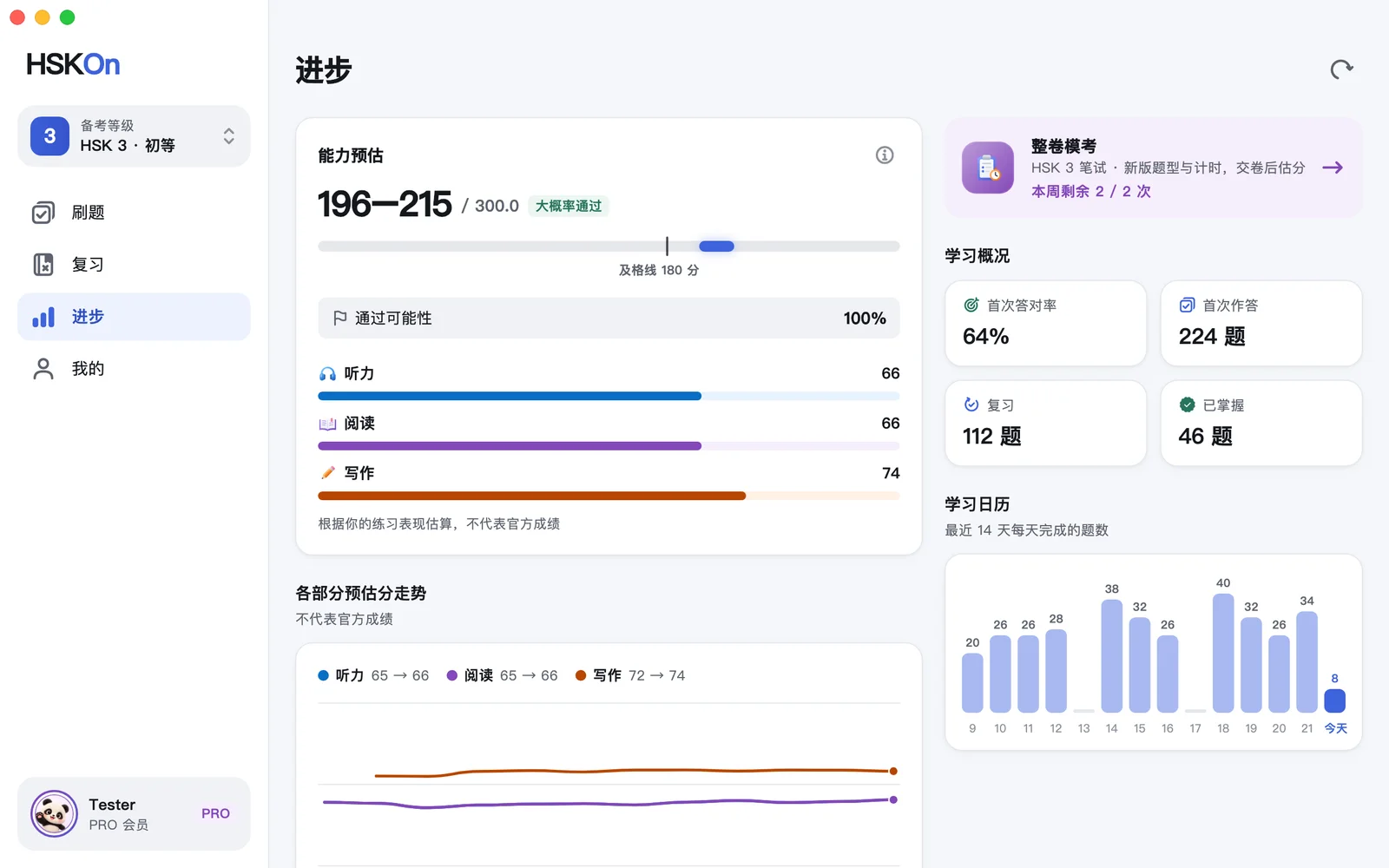This screenshot has height=868, width=1389.
Task: Click the 进步 bar chart icon
Action: (43, 317)
